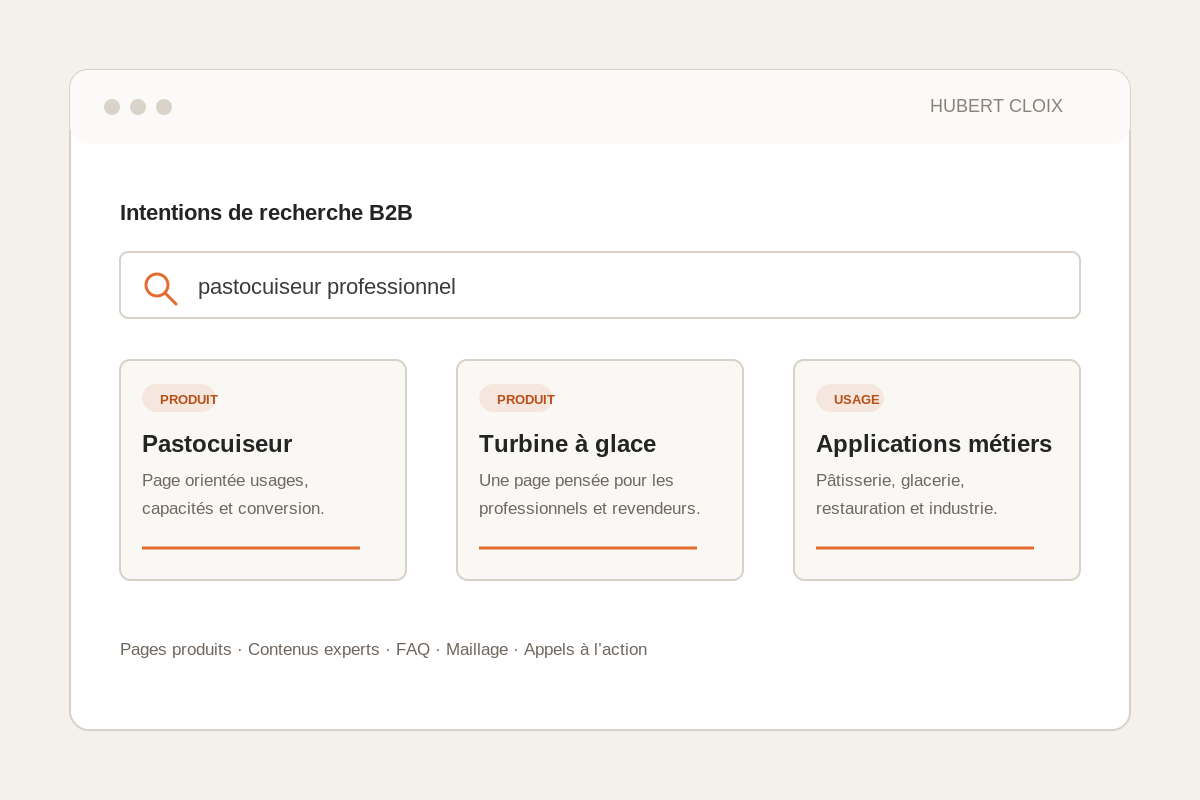Open the Applications métiers card title

tap(934, 443)
